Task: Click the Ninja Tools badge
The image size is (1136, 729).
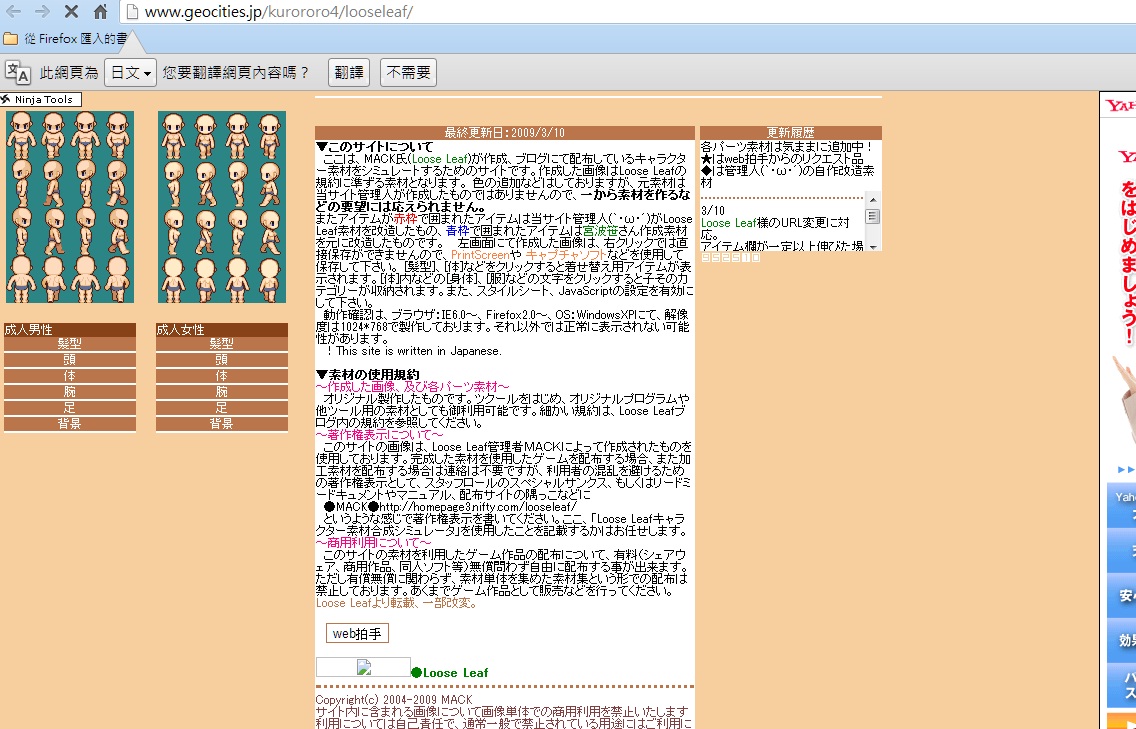Action: click(x=41, y=99)
